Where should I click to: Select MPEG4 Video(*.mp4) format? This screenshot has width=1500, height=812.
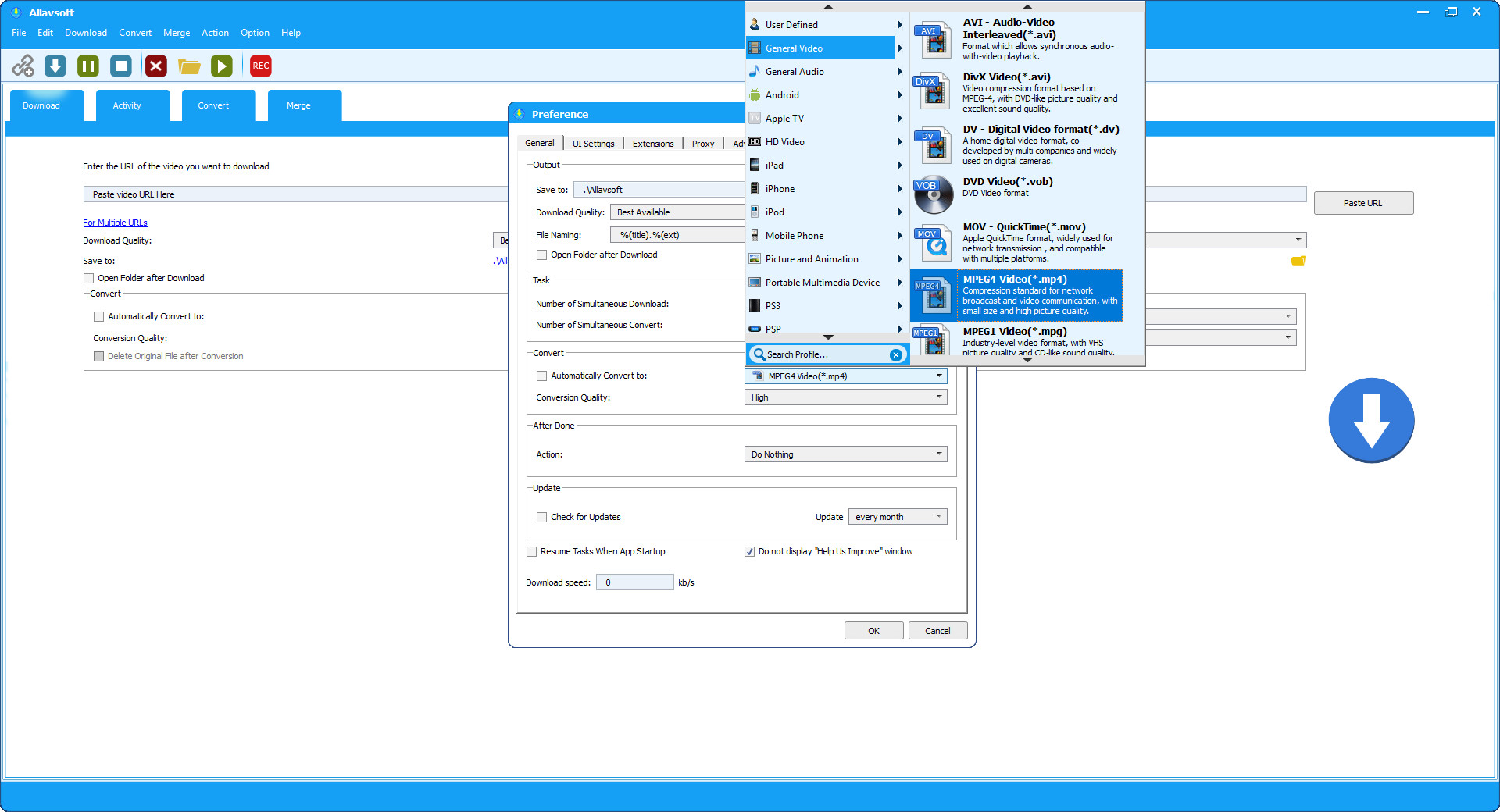pos(1017,295)
